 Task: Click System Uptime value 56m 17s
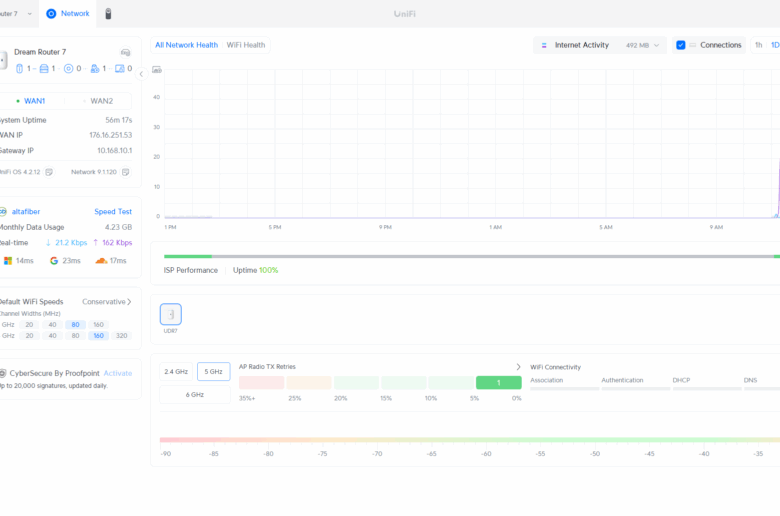(x=118, y=120)
